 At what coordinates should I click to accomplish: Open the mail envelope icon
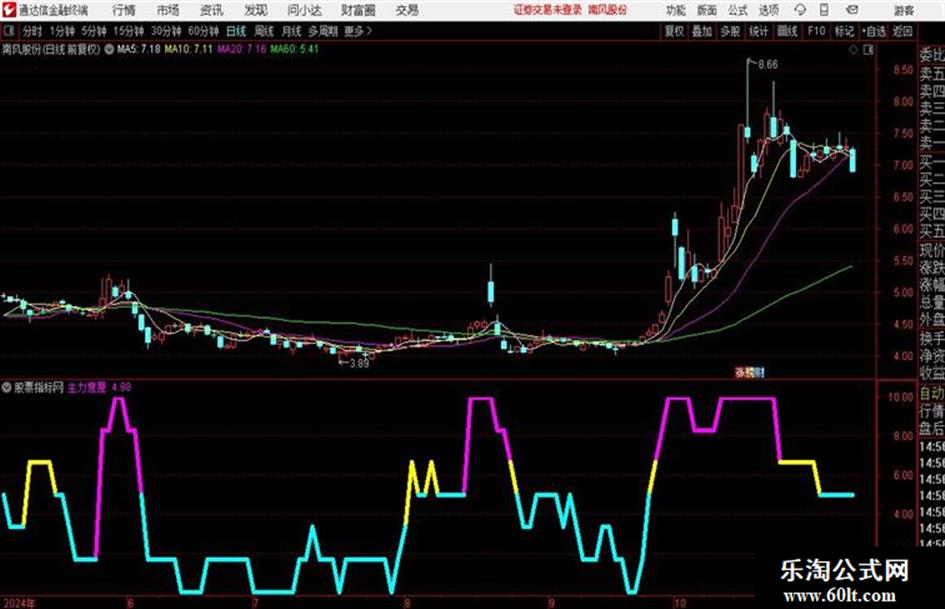pos(852,10)
